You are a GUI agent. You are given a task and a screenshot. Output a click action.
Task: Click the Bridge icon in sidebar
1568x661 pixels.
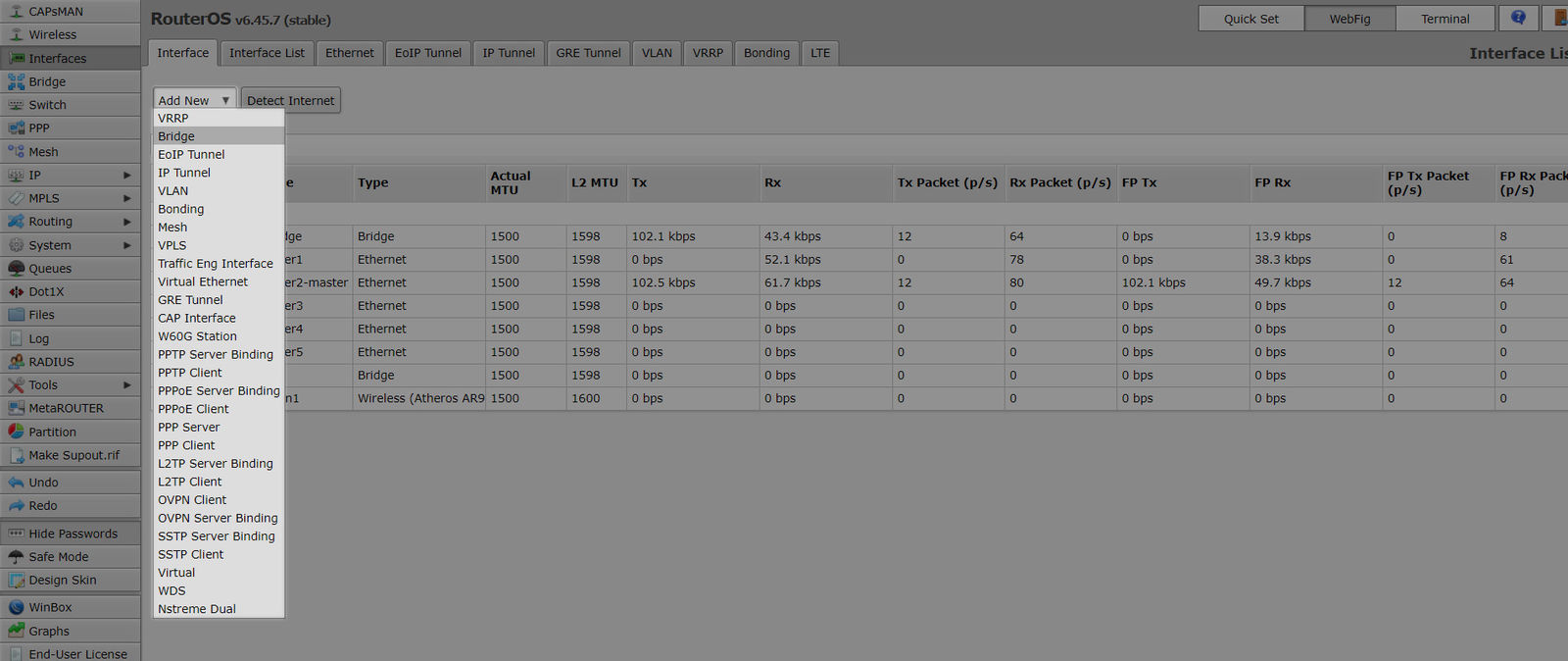pos(16,81)
